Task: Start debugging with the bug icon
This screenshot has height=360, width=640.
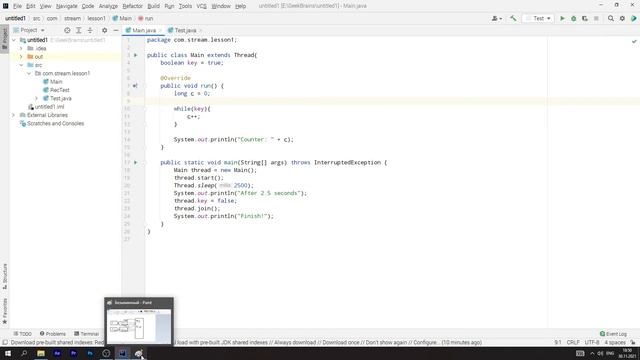Action: click(573, 18)
